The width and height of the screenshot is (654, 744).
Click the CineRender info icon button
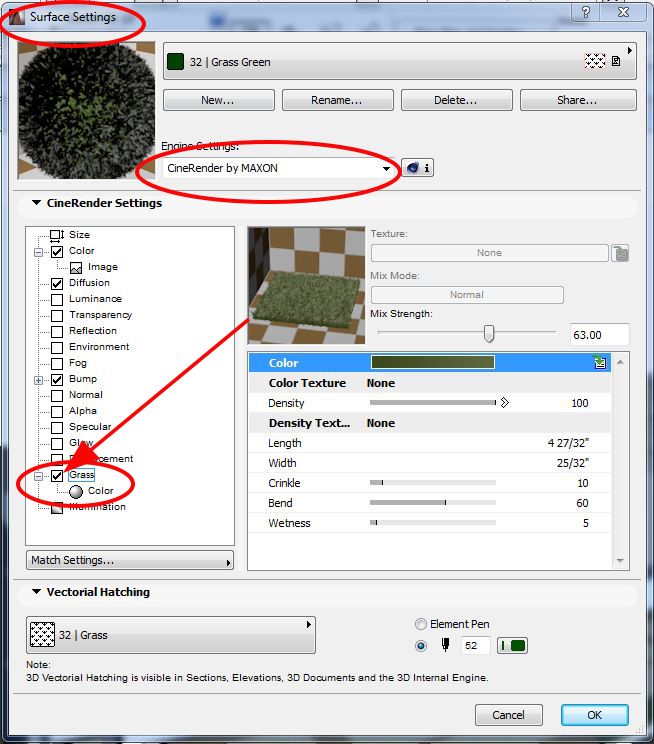[418, 168]
